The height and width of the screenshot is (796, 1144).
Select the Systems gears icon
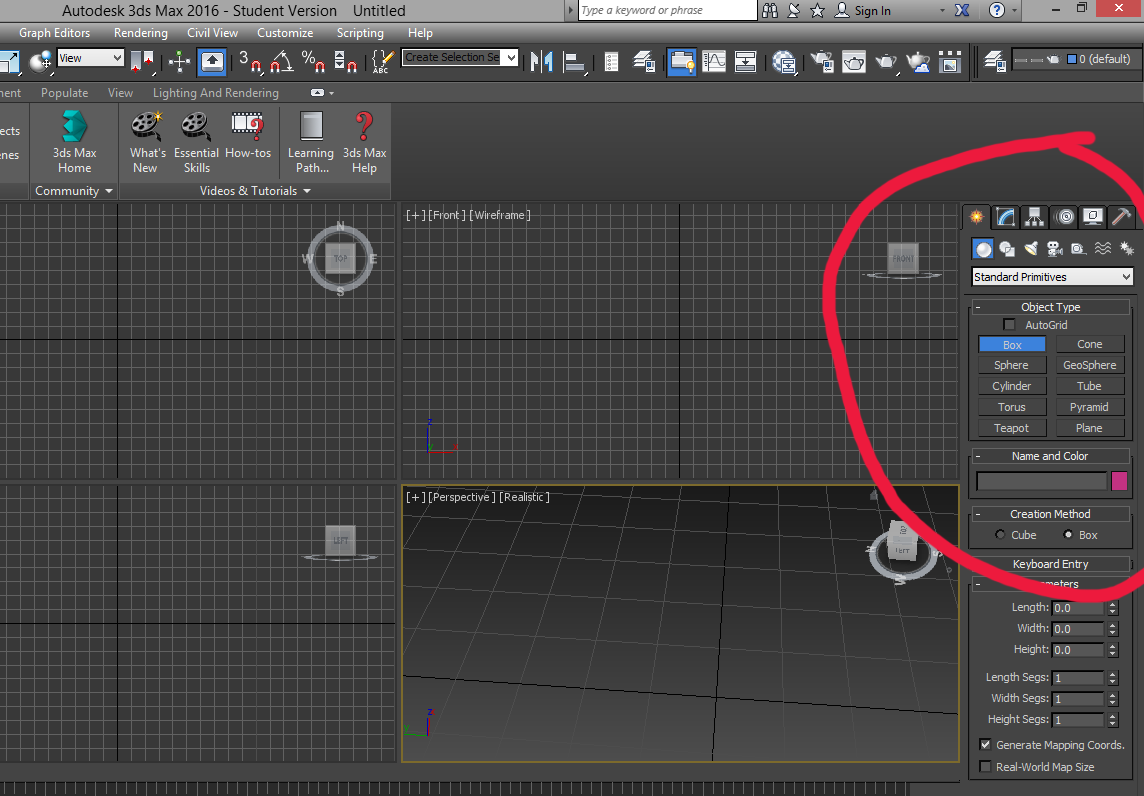[x=1126, y=250]
